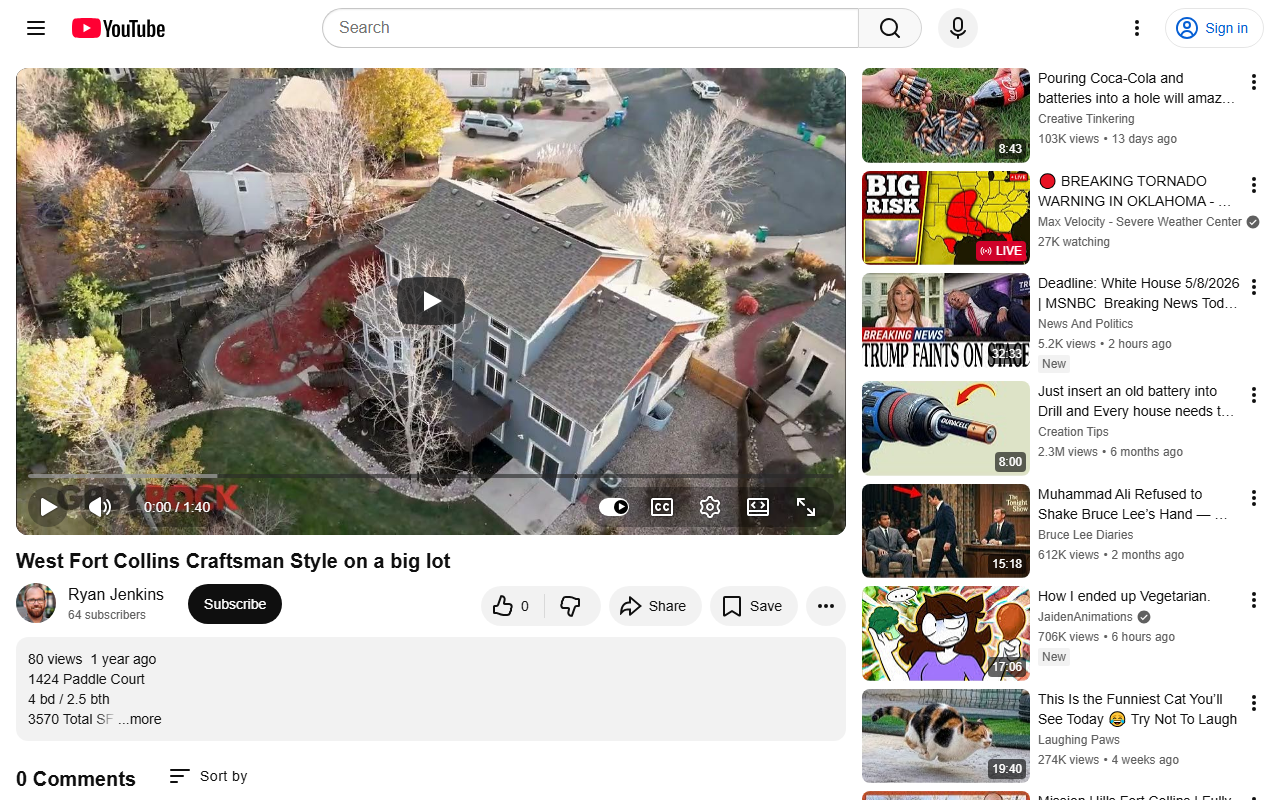Play video using center play button
Screen dimensions: 1280x800
pos(431,301)
